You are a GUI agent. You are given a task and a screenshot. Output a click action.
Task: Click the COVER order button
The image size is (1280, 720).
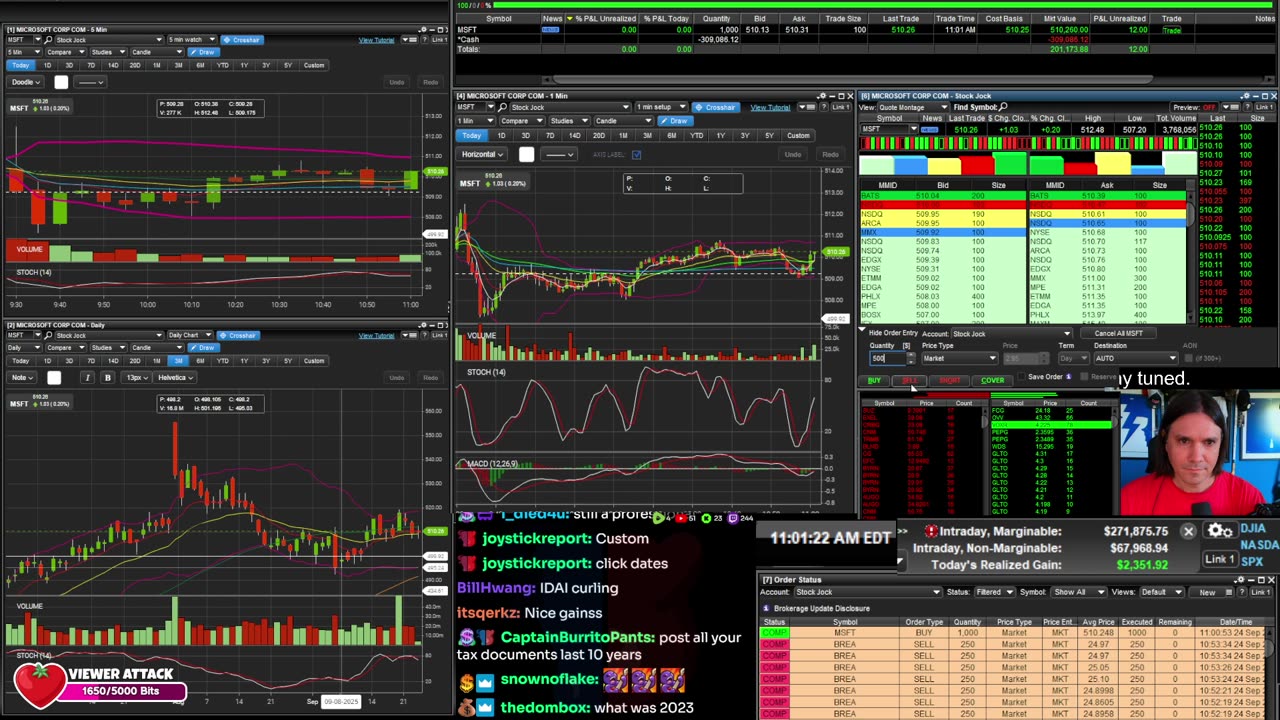(x=992, y=381)
